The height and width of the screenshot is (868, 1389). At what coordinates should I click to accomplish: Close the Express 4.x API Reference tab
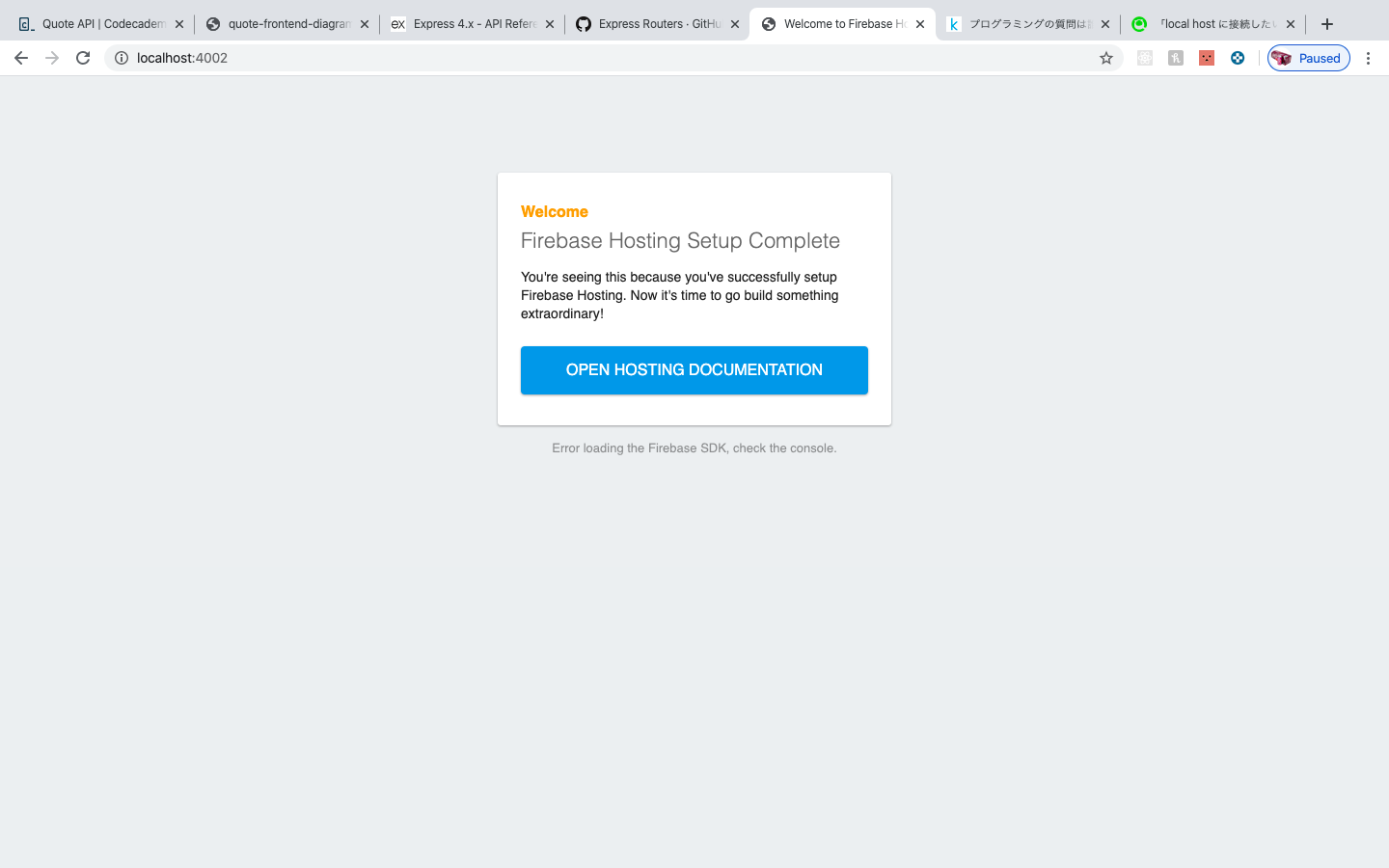(x=550, y=24)
